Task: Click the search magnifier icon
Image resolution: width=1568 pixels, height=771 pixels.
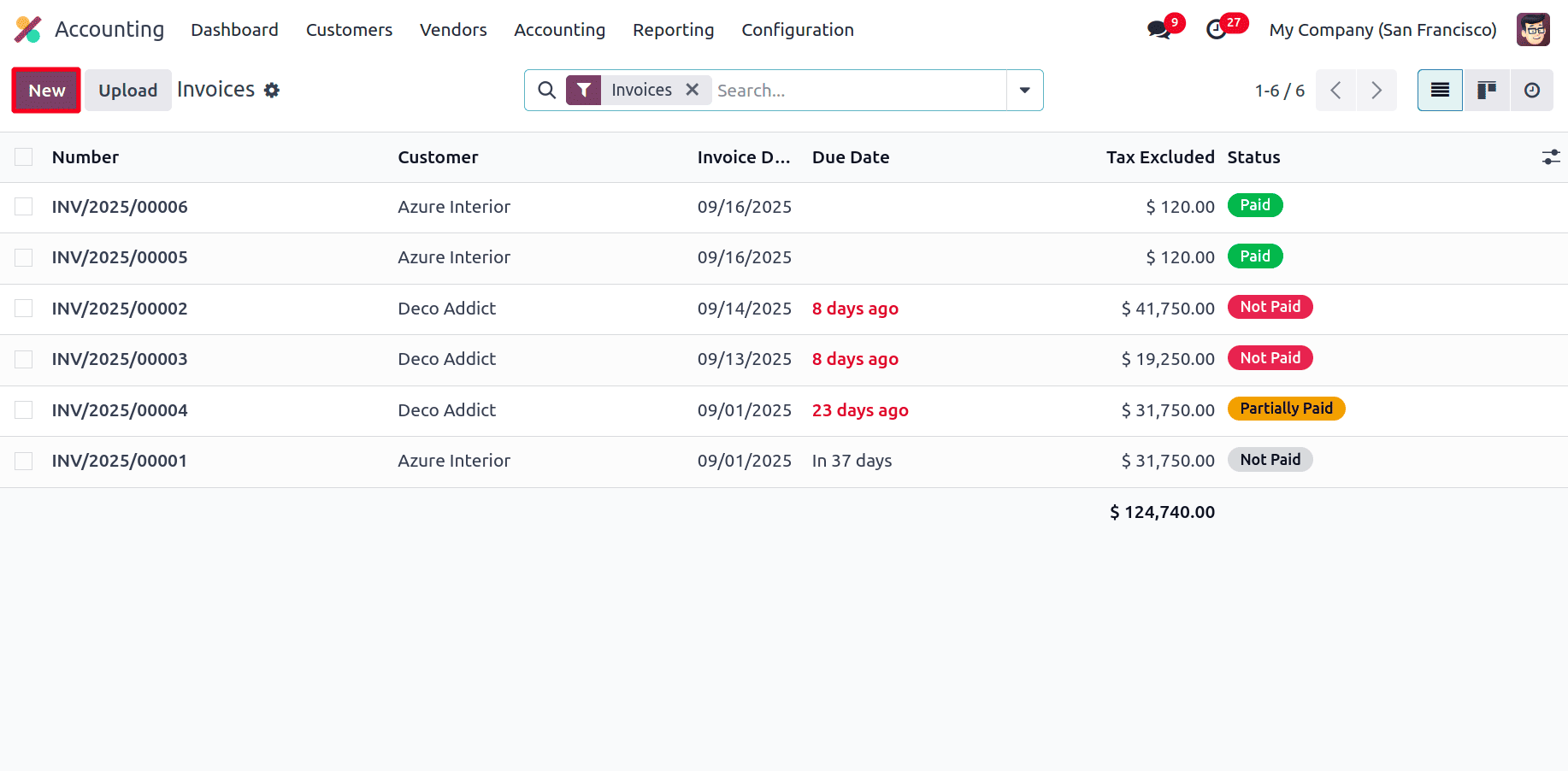Action: 546,90
